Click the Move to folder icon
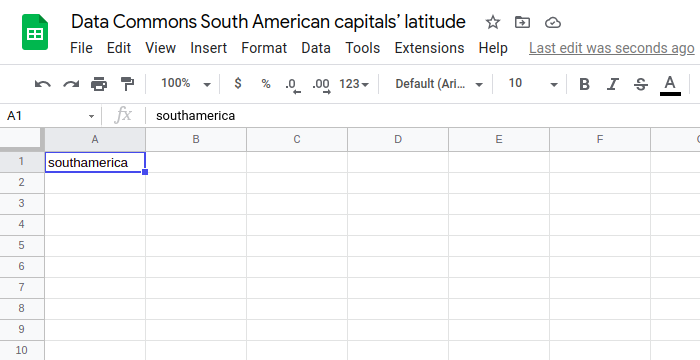Screen dimensions: 700x360 tap(522, 22)
